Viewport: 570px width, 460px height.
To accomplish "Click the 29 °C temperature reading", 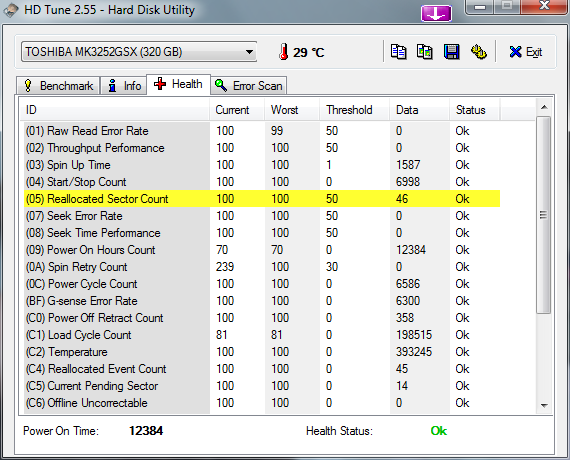I will point(308,53).
